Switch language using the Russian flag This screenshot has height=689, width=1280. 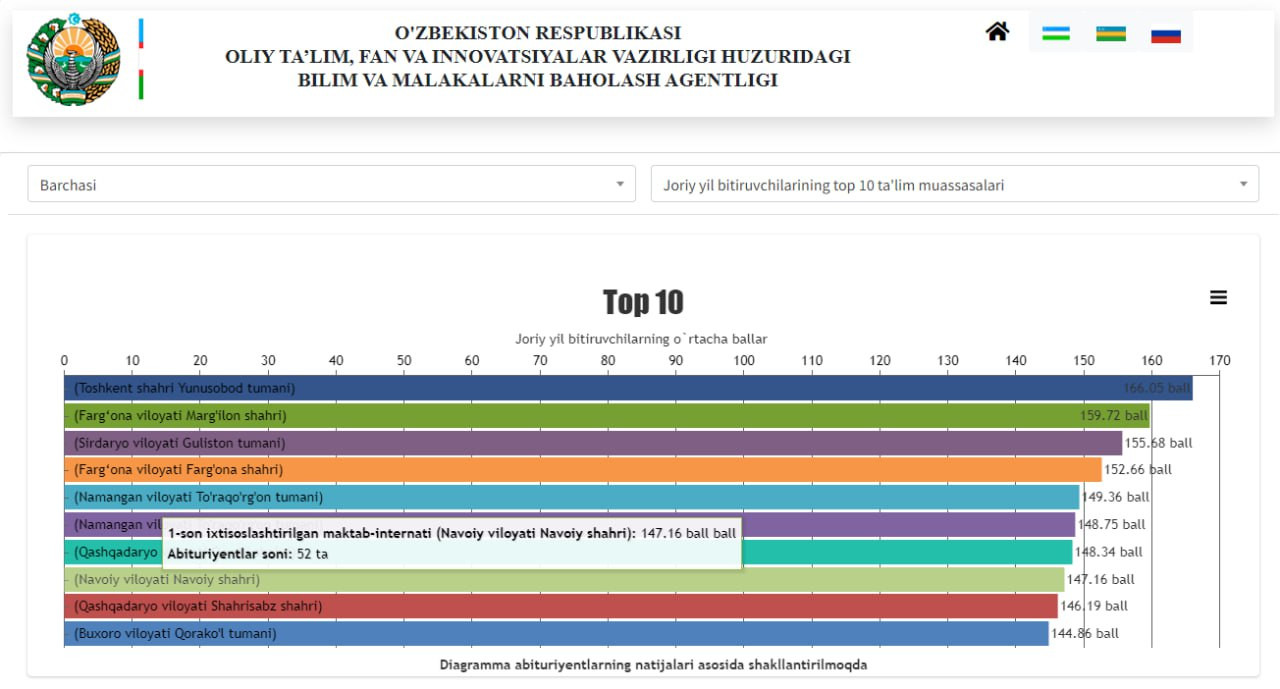[x=1166, y=35]
